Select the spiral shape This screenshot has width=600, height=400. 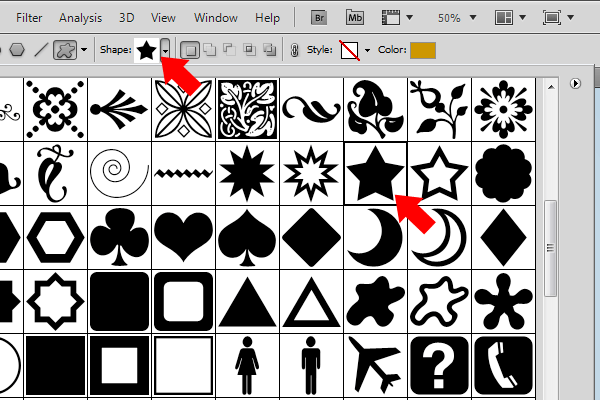tap(119, 173)
